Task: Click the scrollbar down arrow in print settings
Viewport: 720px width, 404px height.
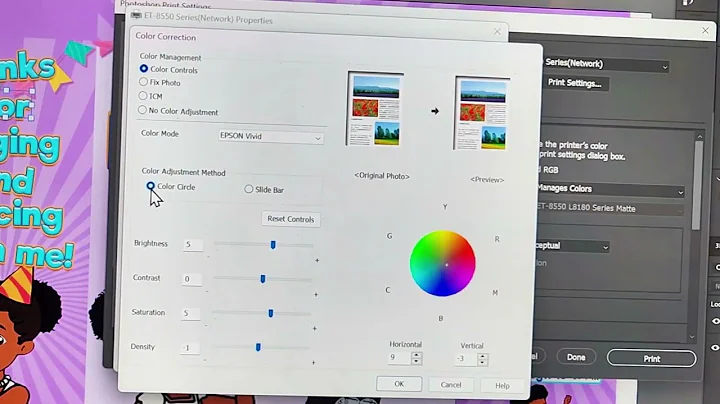Action: click(692, 337)
